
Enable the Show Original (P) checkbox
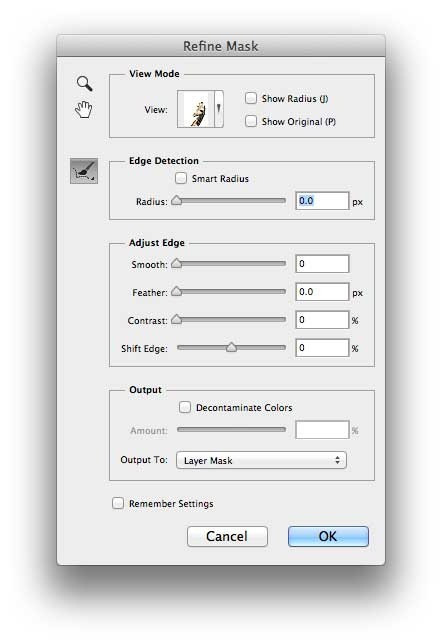point(251,121)
